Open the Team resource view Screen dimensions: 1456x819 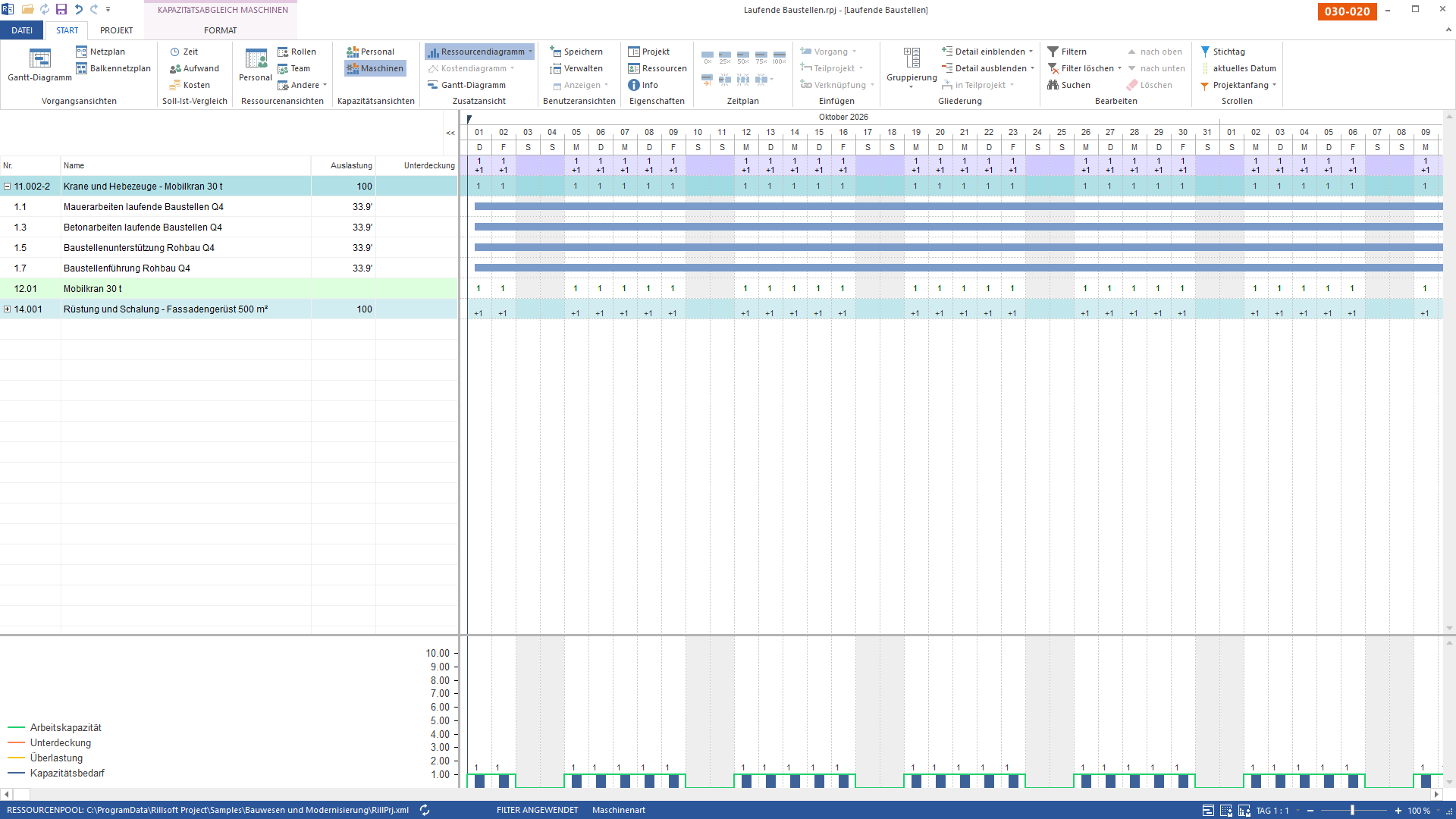pos(293,68)
